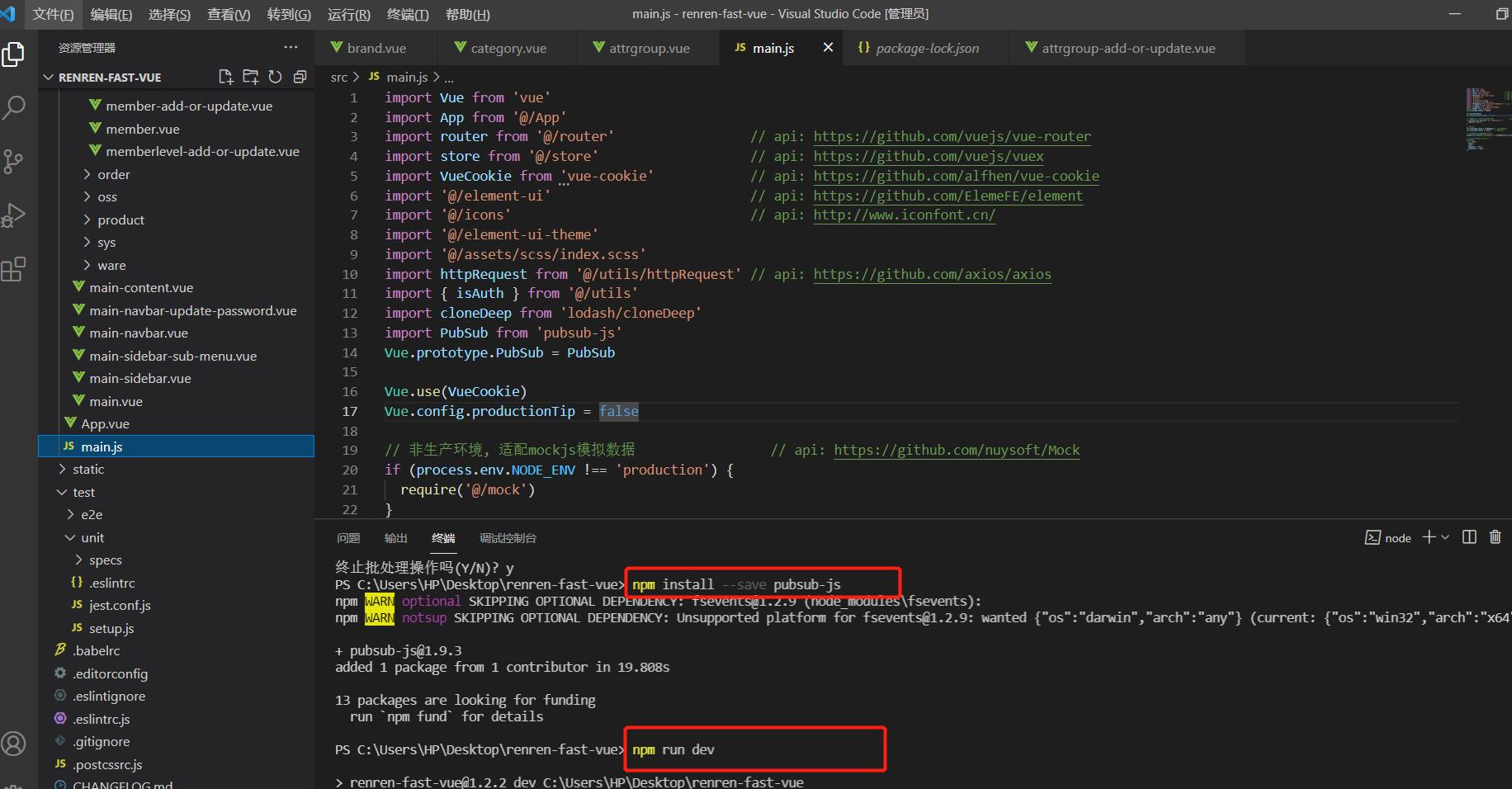Open the .babelrc file
This screenshot has height=789, width=1512.
click(176, 650)
